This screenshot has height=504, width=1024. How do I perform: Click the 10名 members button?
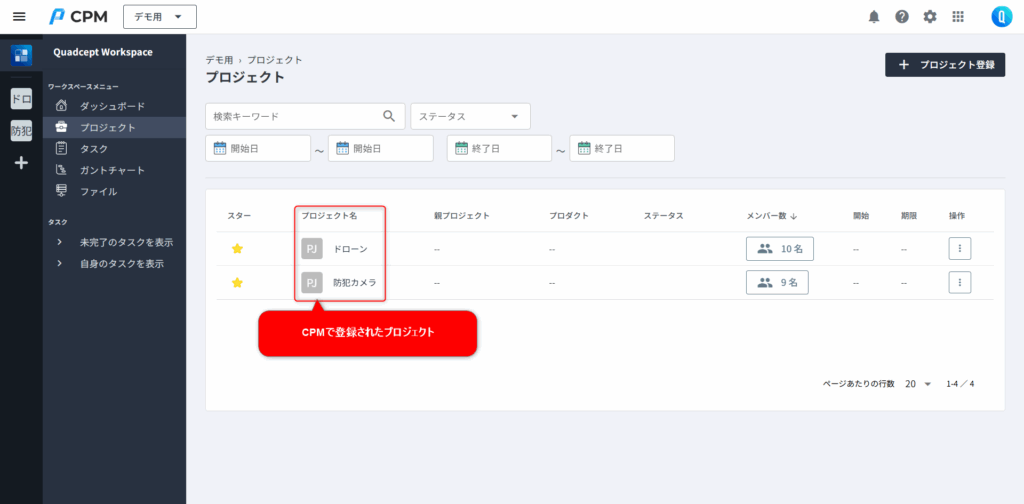tap(780, 249)
